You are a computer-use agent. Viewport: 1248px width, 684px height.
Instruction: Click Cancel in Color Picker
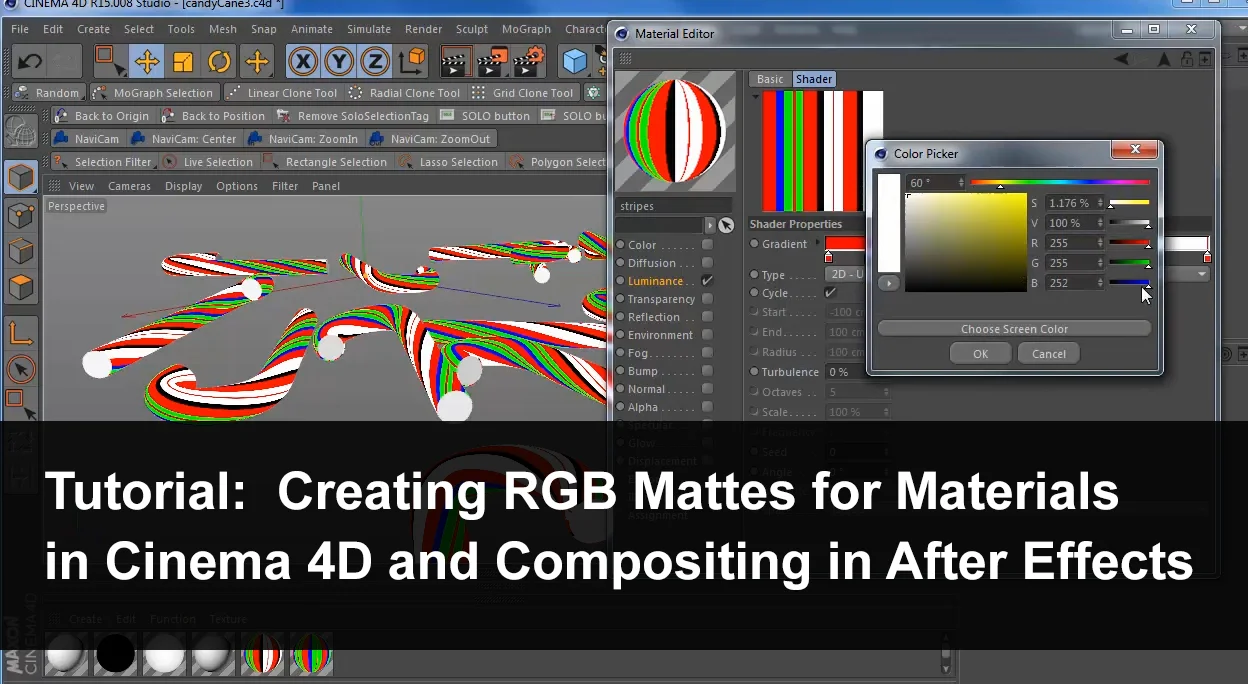pyautogui.click(x=1048, y=354)
